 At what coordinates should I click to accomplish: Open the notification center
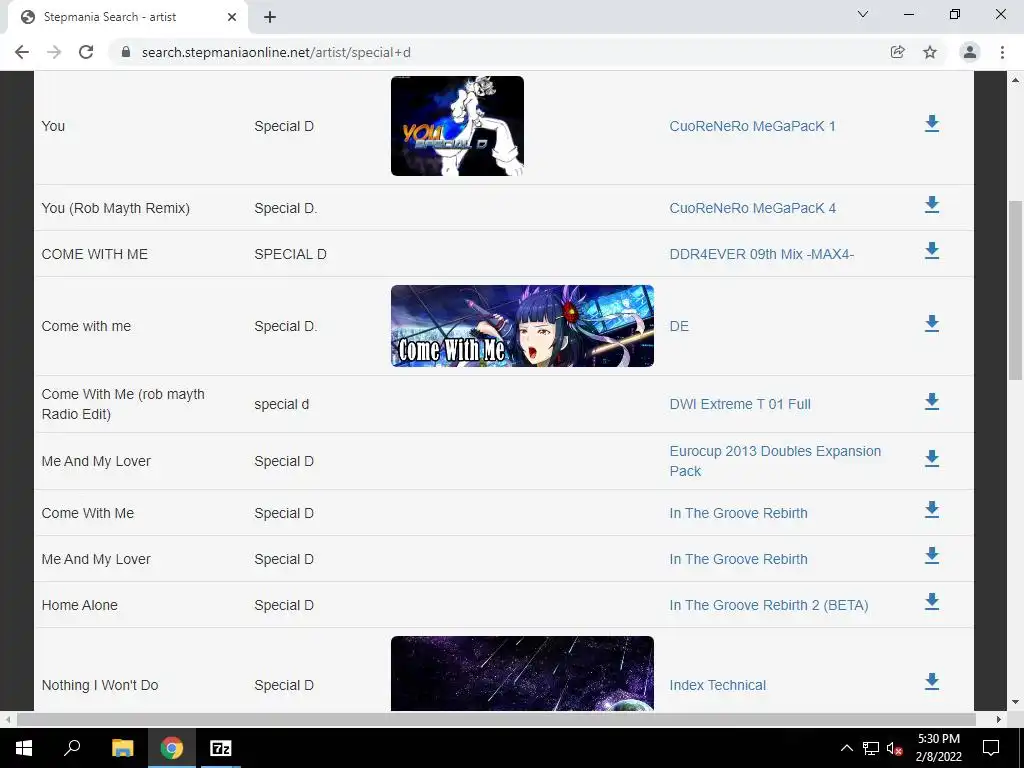click(991, 748)
